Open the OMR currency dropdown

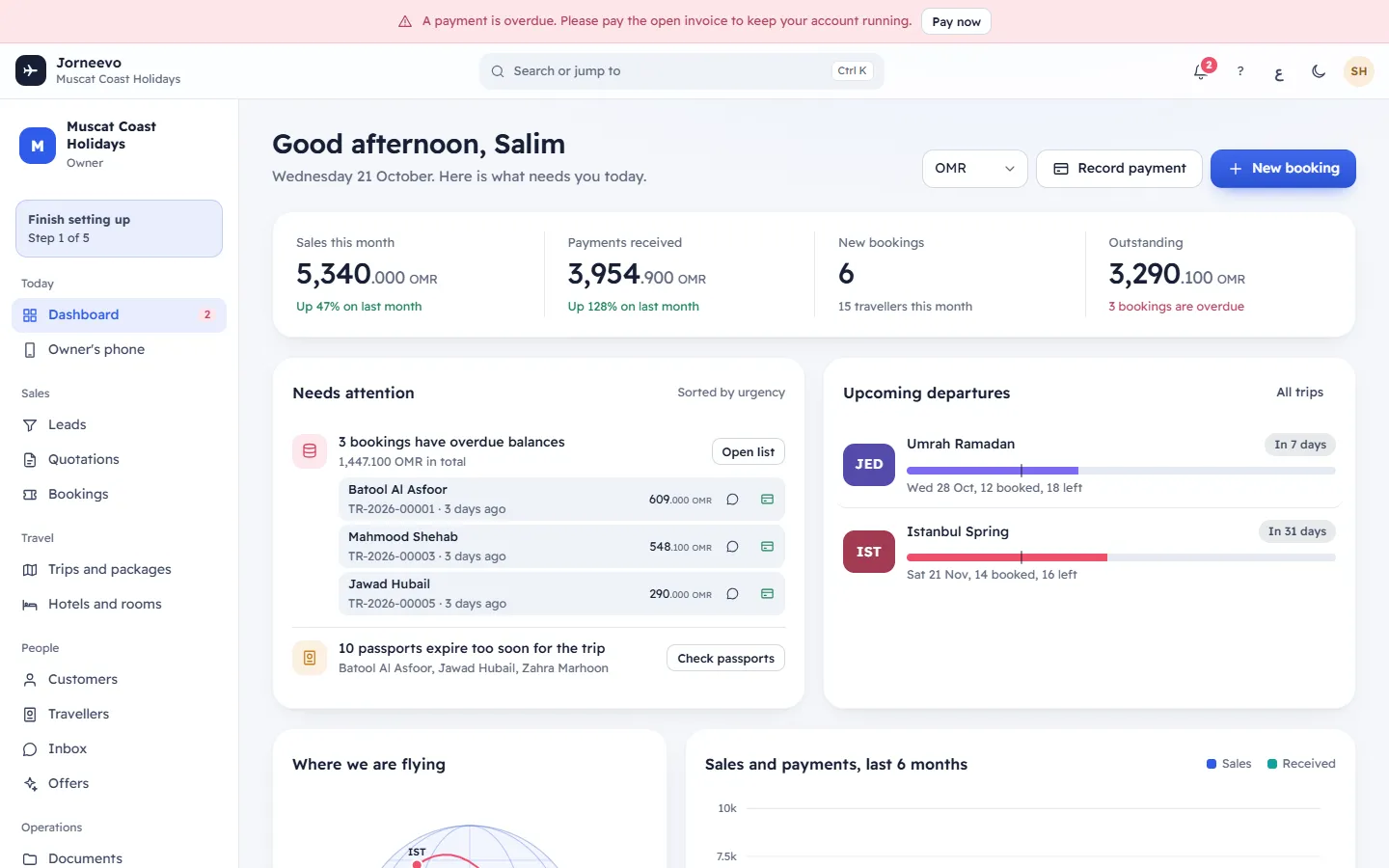tap(974, 169)
